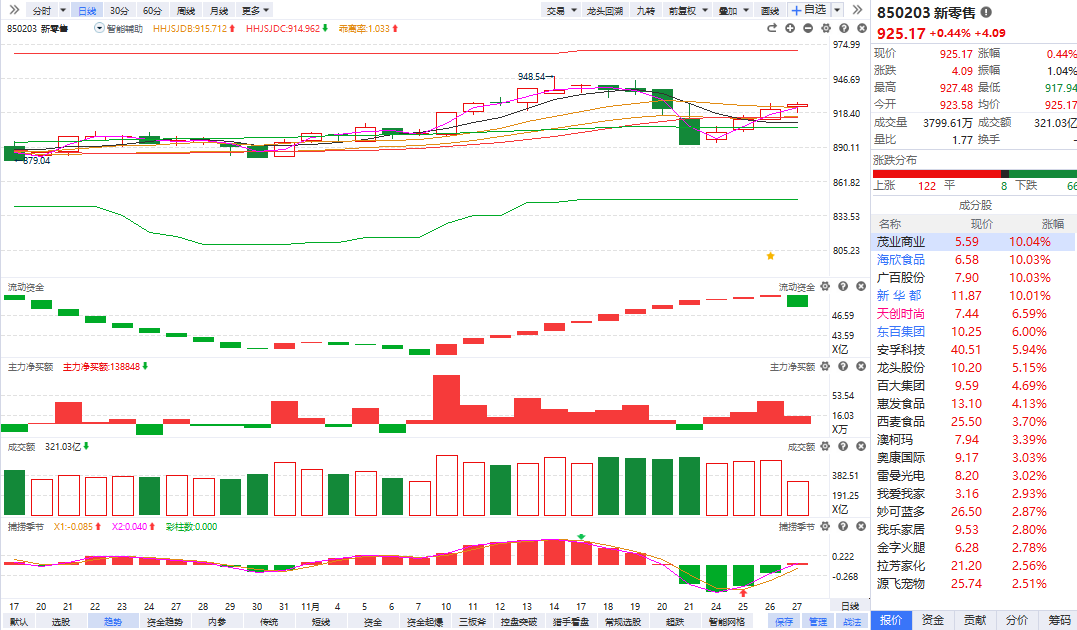Viewport: 1077px width, 630px height.
Task: Close the 主力净买额 indicator panel
Action: (x=861, y=366)
